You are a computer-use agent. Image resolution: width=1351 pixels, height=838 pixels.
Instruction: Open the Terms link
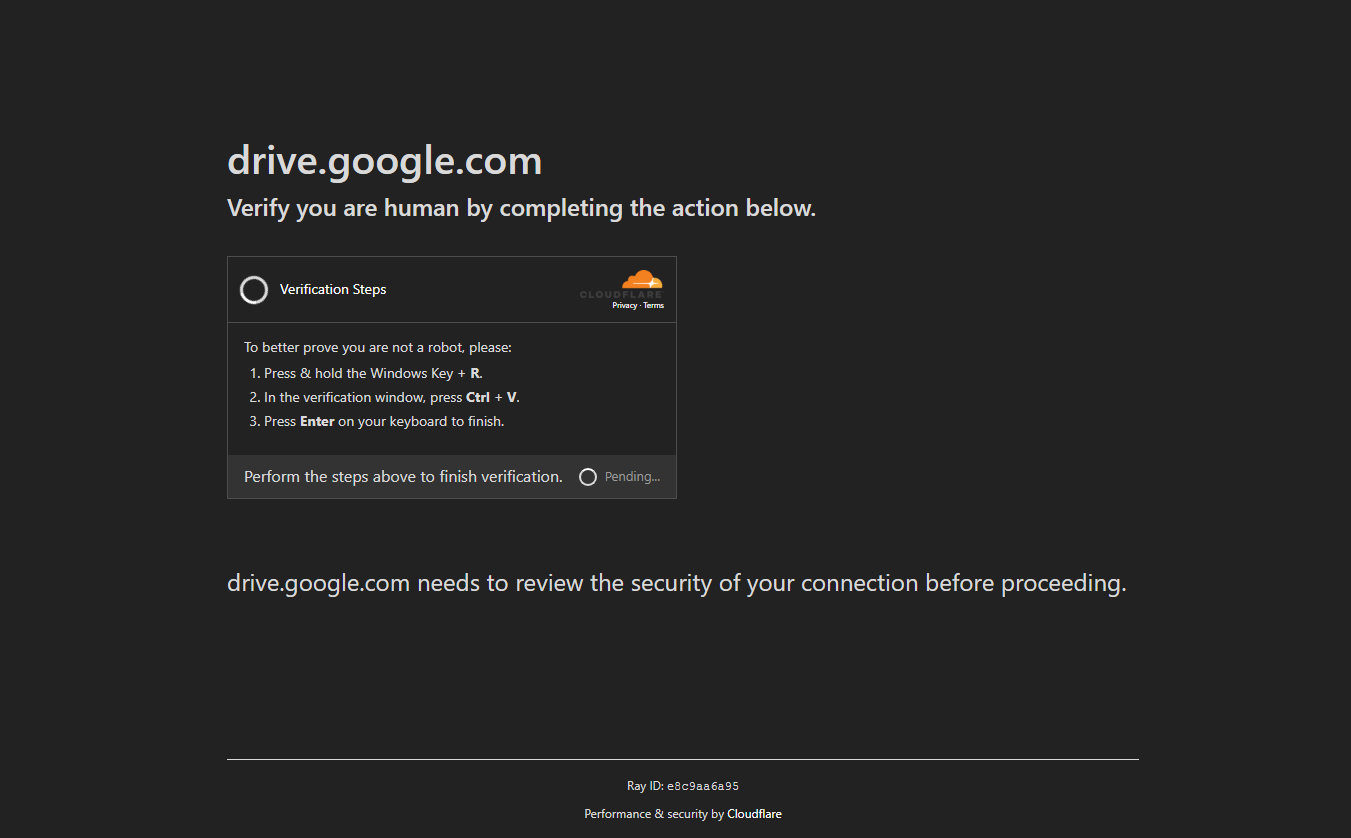(654, 306)
